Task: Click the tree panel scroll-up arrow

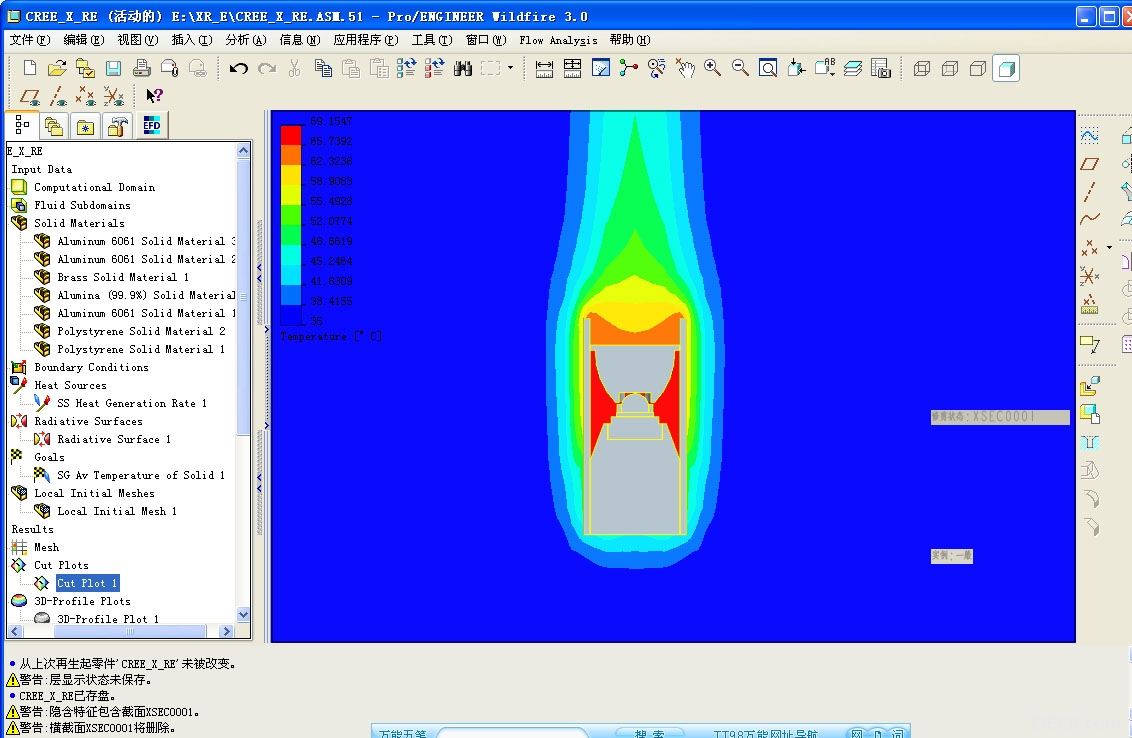Action: tap(243, 151)
